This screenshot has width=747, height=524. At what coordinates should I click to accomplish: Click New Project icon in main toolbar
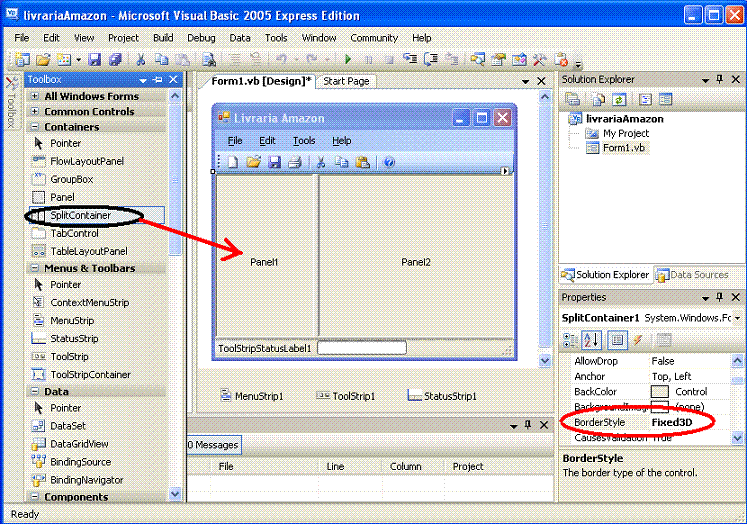pyautogui.click(x=21, y=60)
